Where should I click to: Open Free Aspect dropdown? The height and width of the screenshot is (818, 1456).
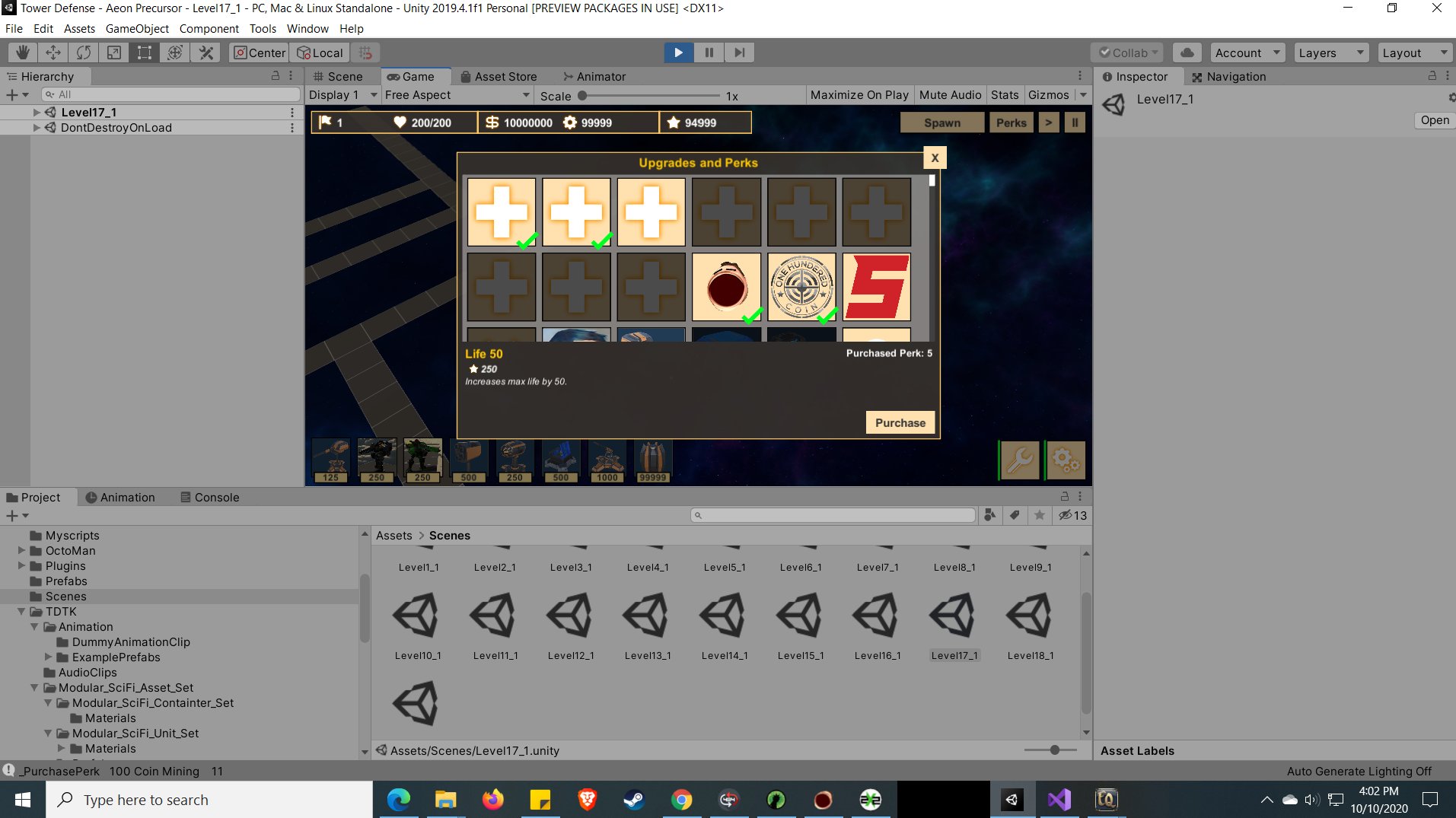[x=457, y=95]
